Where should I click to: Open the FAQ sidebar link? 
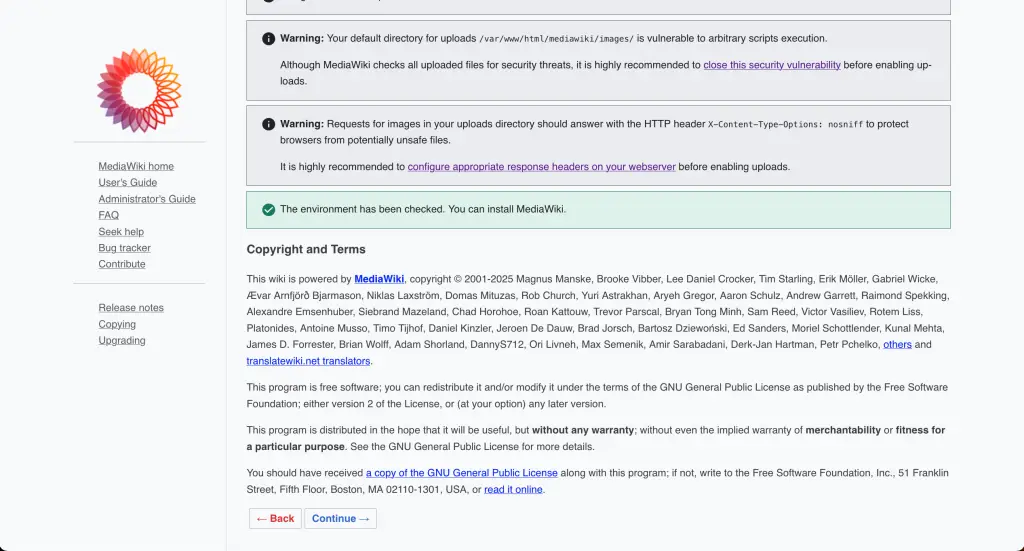pos(108,215)
